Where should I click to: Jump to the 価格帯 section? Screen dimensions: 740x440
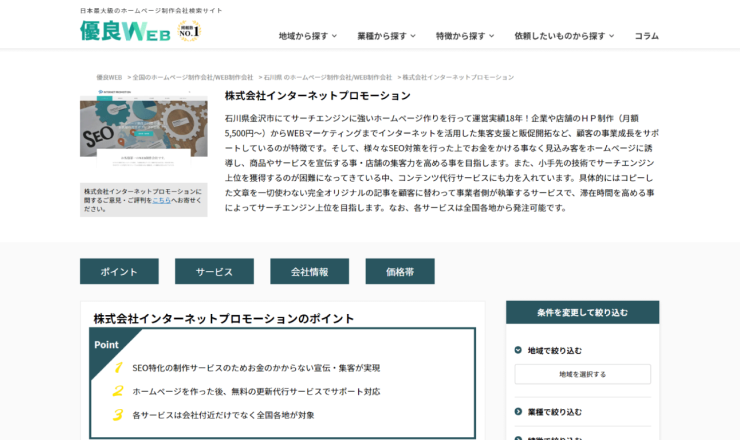(400, 271)
